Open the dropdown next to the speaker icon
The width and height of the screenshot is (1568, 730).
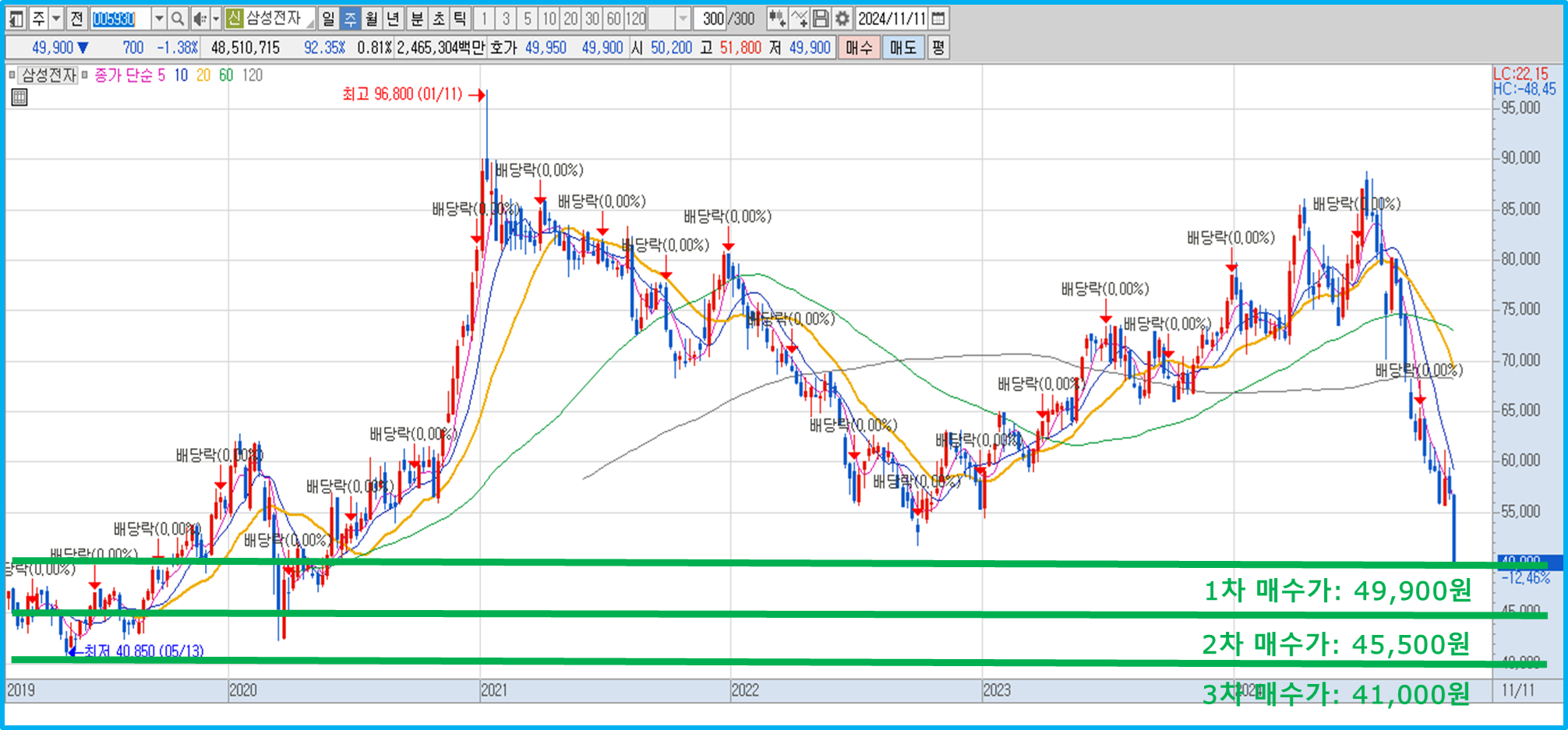pos(216,18)
